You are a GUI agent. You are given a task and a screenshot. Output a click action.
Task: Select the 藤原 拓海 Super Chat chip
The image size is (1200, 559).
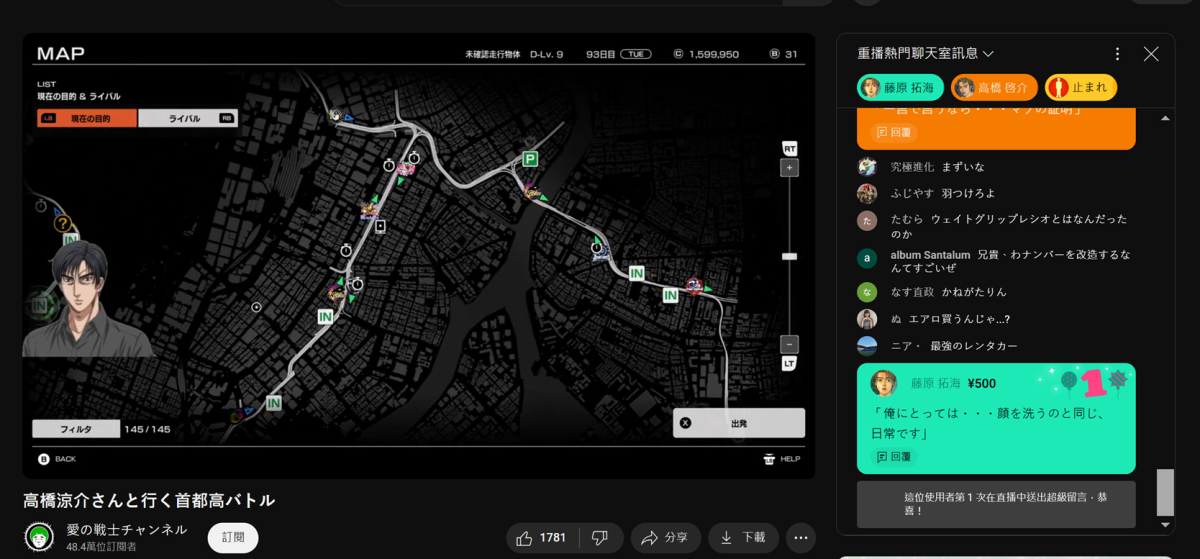898,88
